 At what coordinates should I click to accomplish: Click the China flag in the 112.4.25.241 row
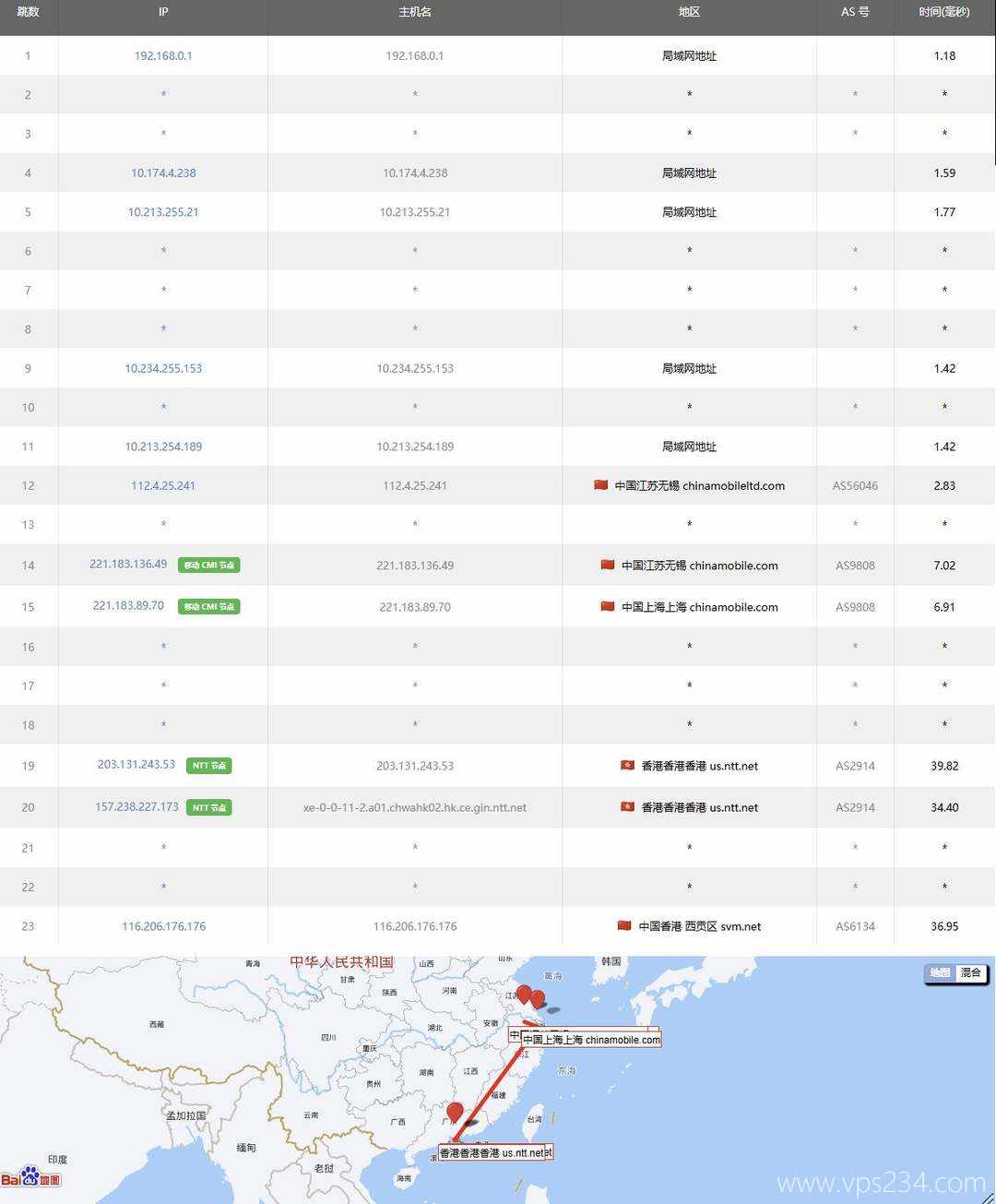tap(600, 484)
